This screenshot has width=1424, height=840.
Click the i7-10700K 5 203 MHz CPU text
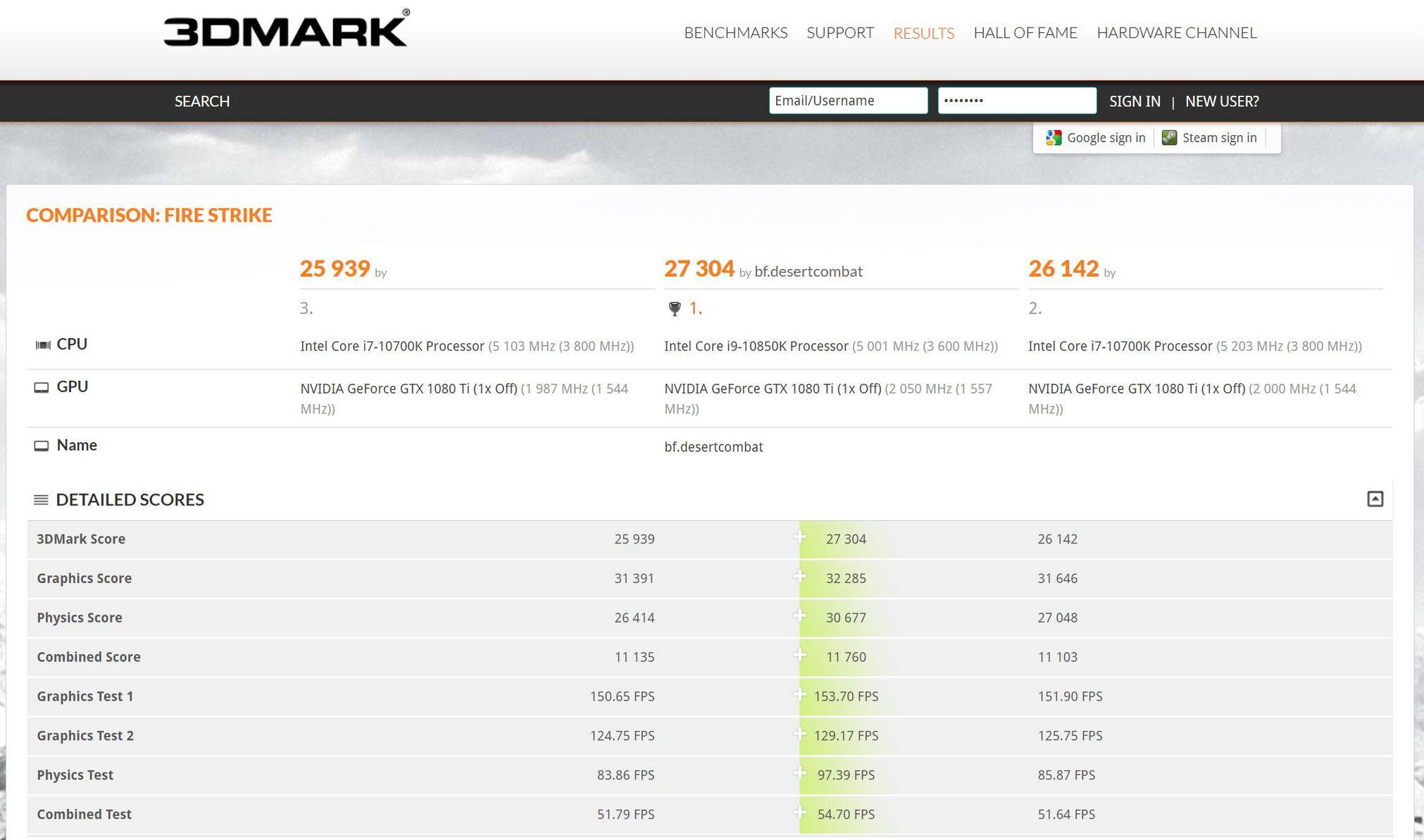pos(1195,346)
